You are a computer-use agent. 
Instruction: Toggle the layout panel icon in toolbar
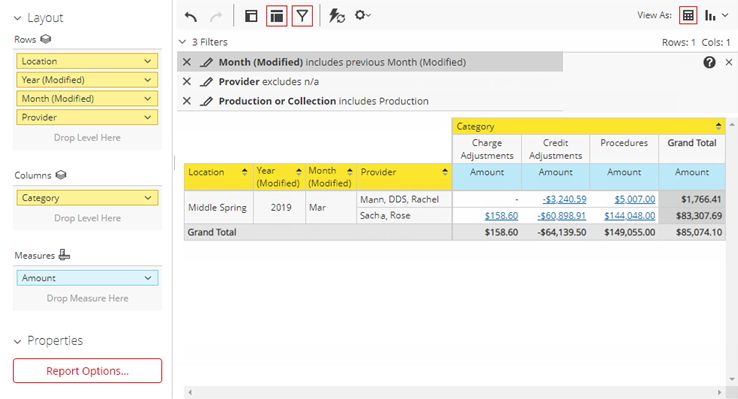[x=251, y=16]
